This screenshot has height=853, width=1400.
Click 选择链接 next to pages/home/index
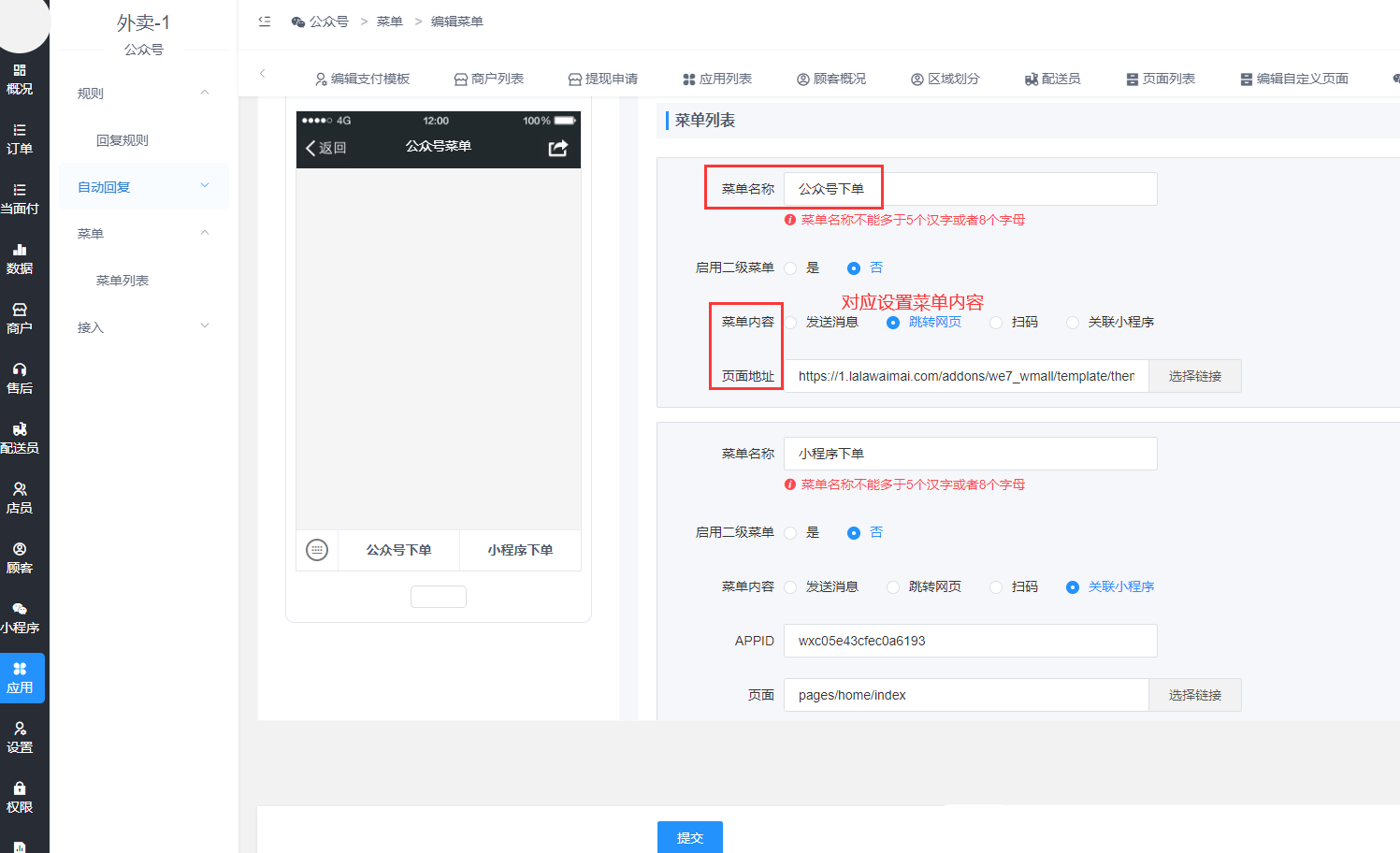click(x=1194, y=695)
